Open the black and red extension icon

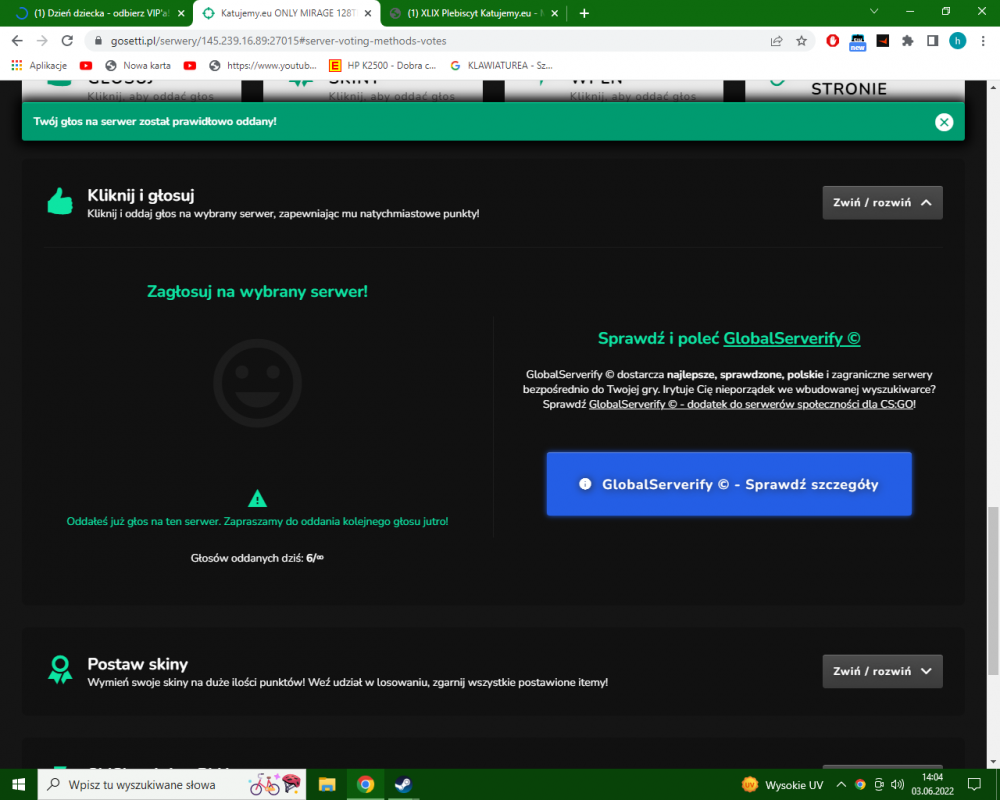883,41
